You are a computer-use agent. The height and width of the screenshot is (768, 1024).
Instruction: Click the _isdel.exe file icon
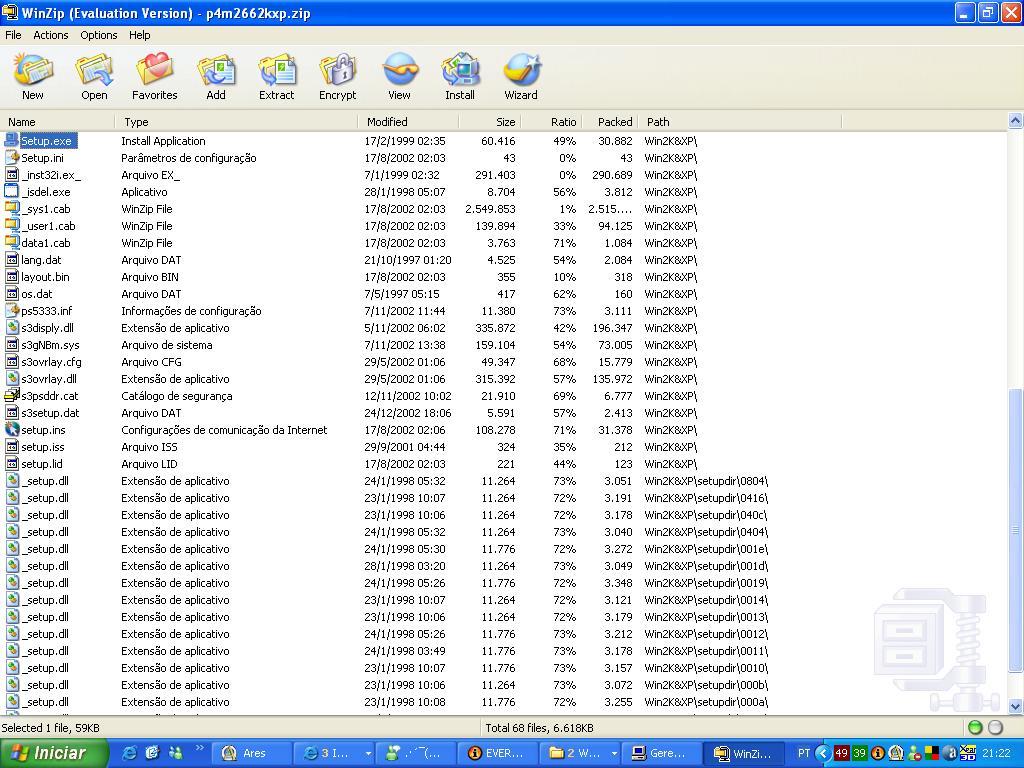pyautogui.click(x=12, y=191)
